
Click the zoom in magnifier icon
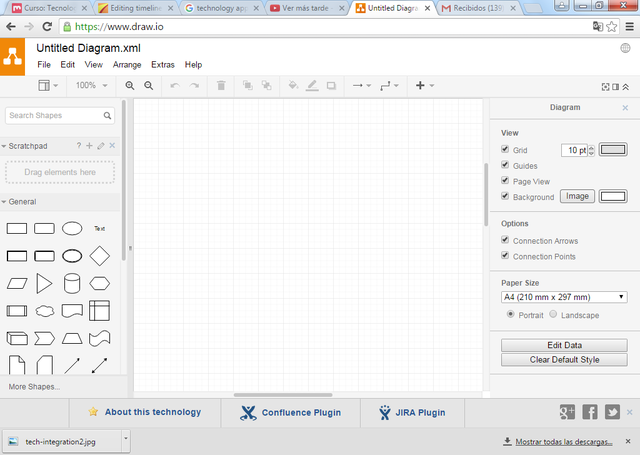pos(130,85)
